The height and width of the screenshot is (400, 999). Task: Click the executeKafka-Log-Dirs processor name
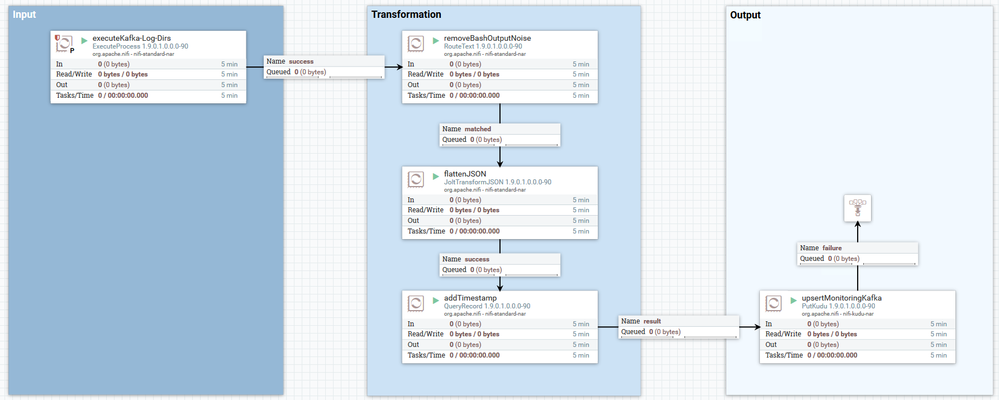coord(131,38)
